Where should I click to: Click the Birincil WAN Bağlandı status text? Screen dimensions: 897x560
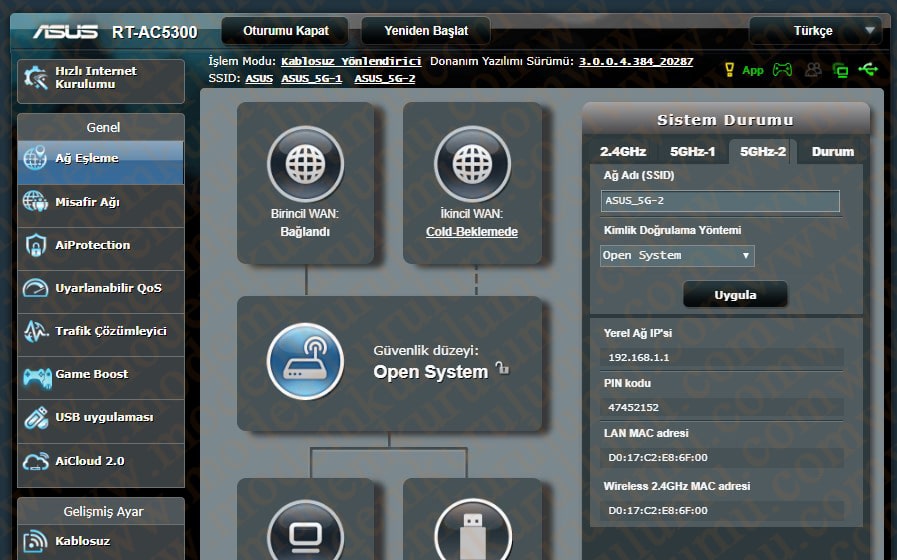305,232
